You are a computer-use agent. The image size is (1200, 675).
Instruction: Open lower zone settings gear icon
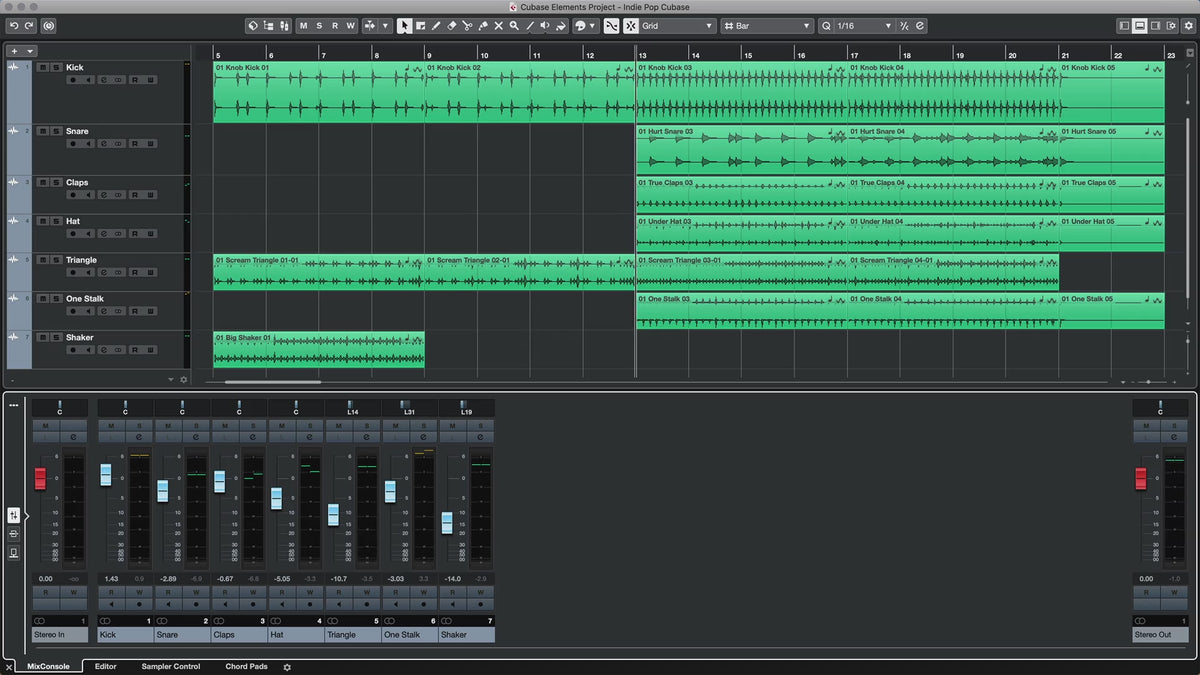coord(287,667)
